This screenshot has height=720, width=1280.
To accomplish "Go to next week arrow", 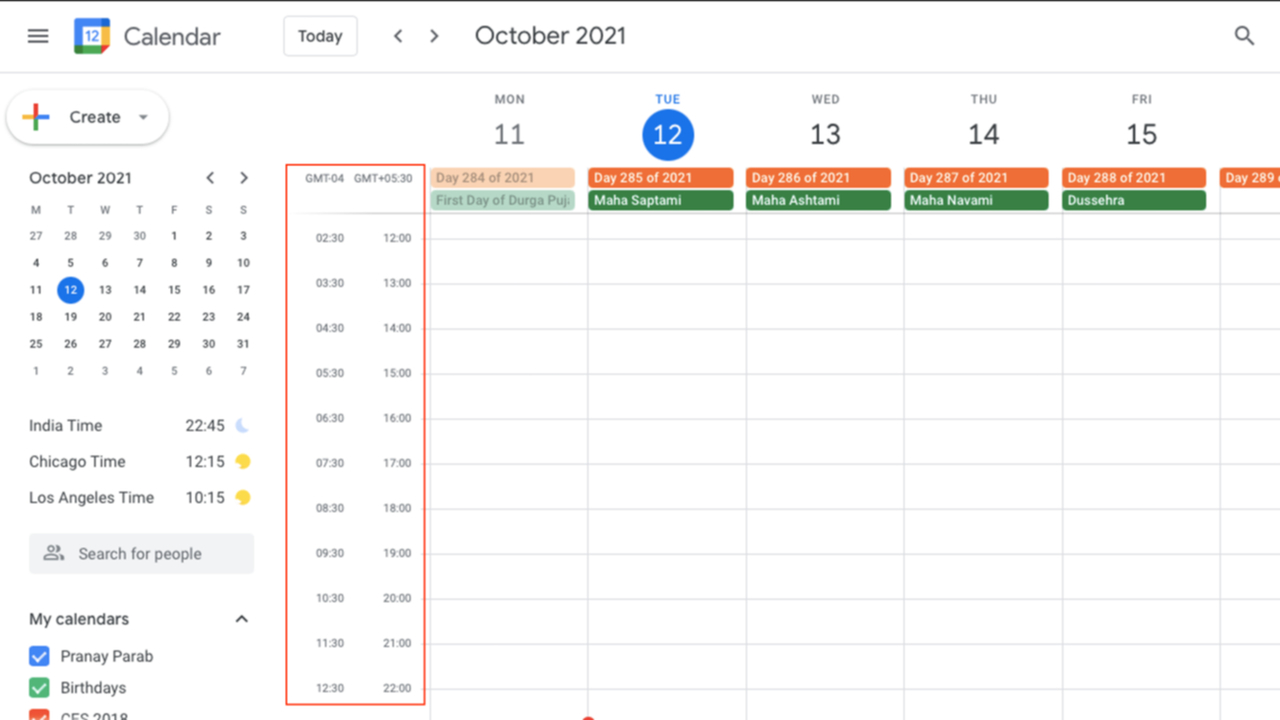I will coord(434,36).
